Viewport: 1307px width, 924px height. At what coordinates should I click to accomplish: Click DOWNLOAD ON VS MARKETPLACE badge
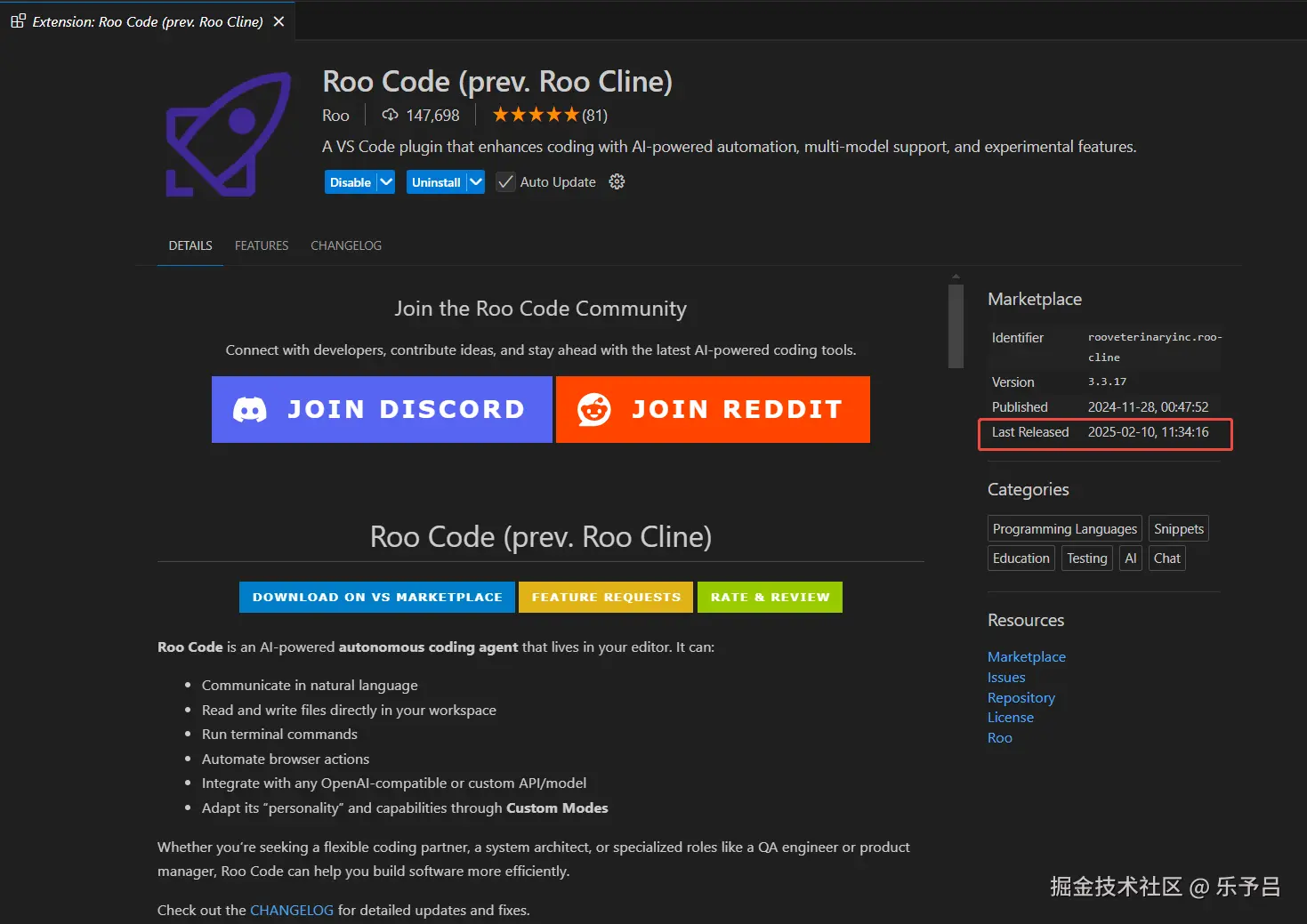pyautogui.click(x=377, y=597)
